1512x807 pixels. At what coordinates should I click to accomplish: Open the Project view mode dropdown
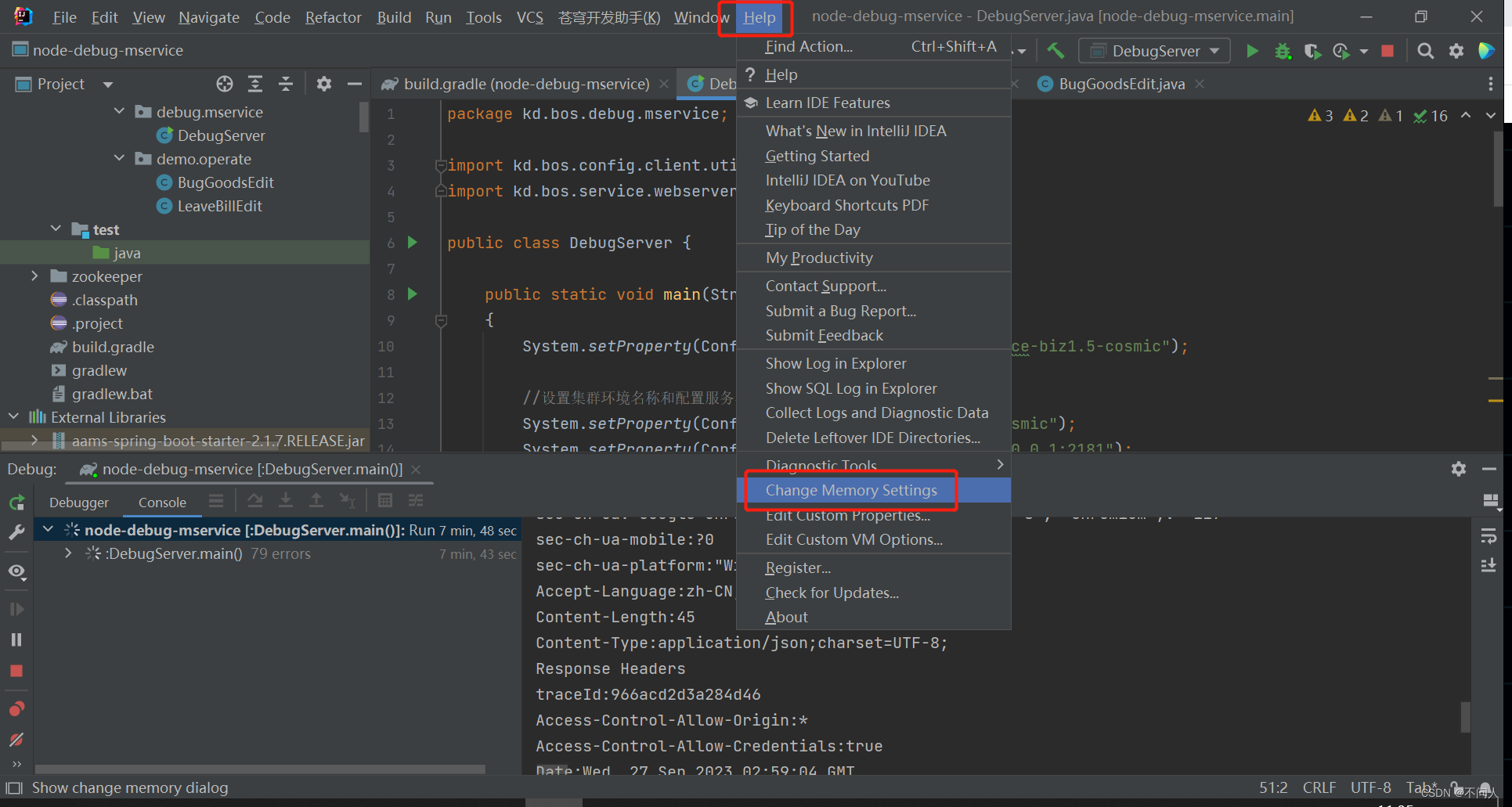point(107,84)
